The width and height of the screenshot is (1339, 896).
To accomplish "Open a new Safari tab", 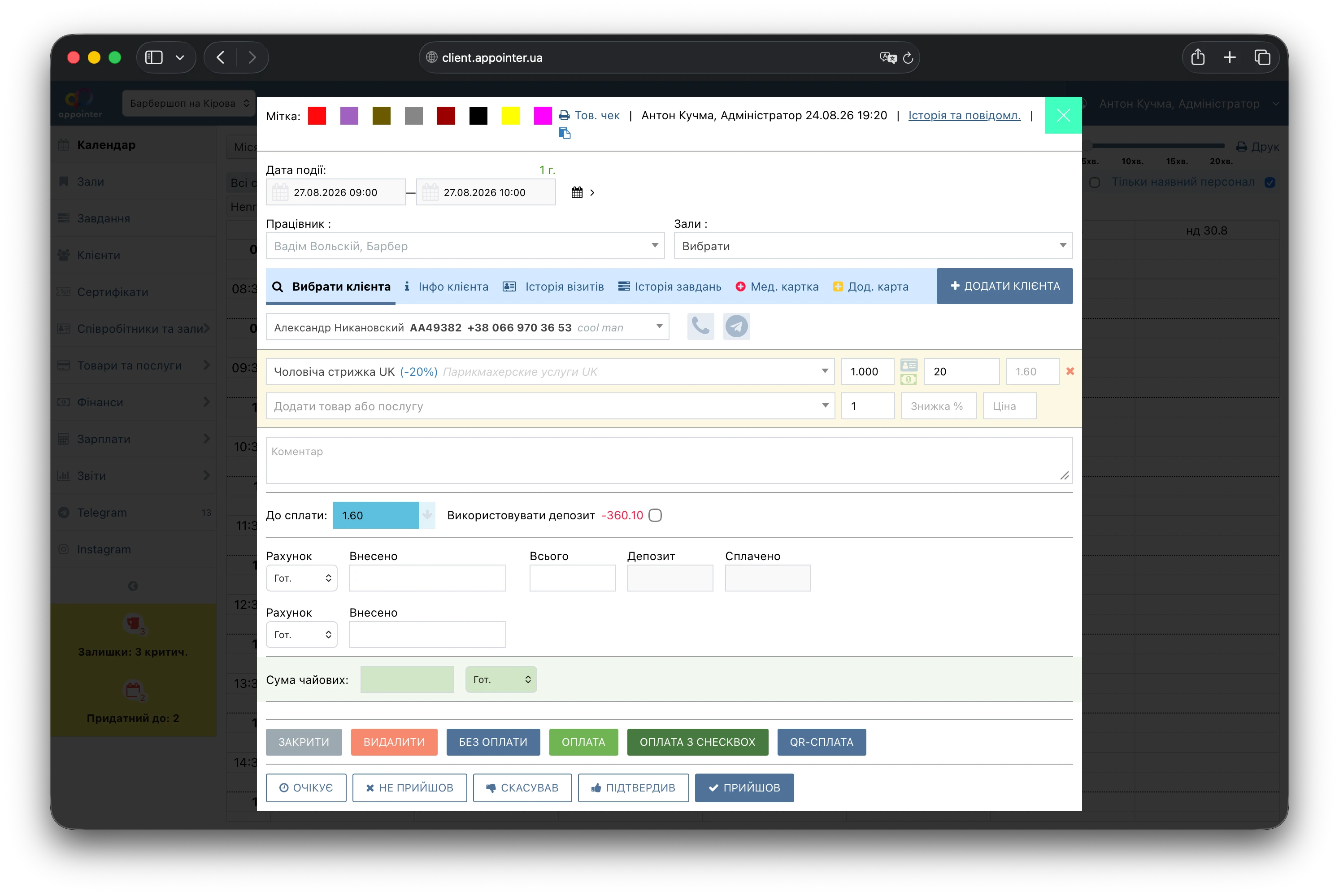I will point(1230,57).
